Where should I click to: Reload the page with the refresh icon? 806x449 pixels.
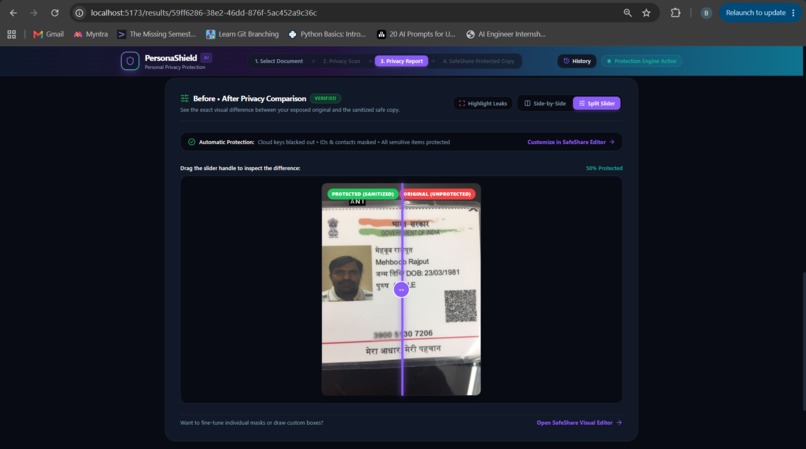(x=54, y=13)
